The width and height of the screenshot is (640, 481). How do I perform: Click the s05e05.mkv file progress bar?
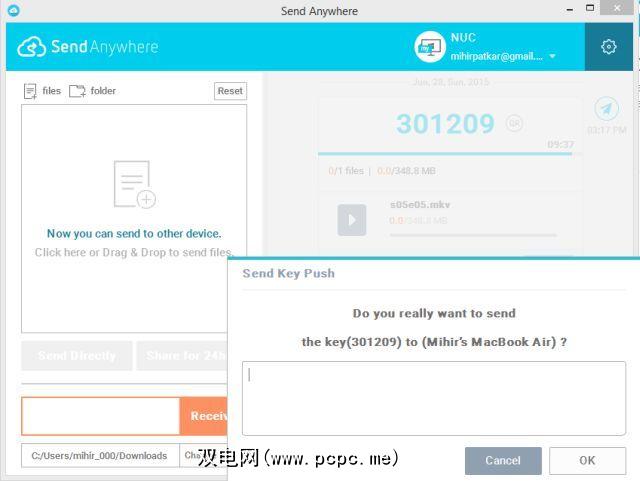[473, 235]
